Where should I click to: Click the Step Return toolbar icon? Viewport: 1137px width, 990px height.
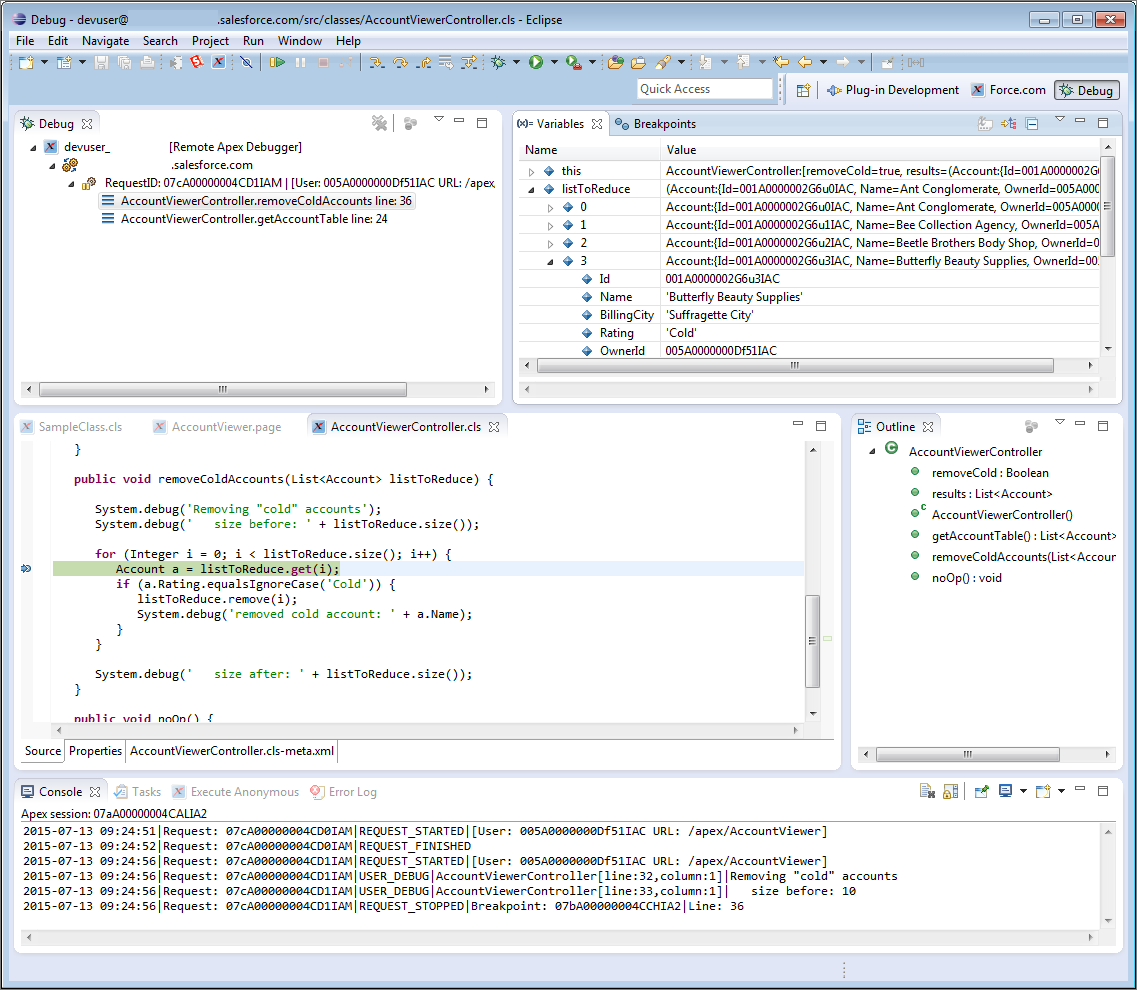[x=423, y=62]
